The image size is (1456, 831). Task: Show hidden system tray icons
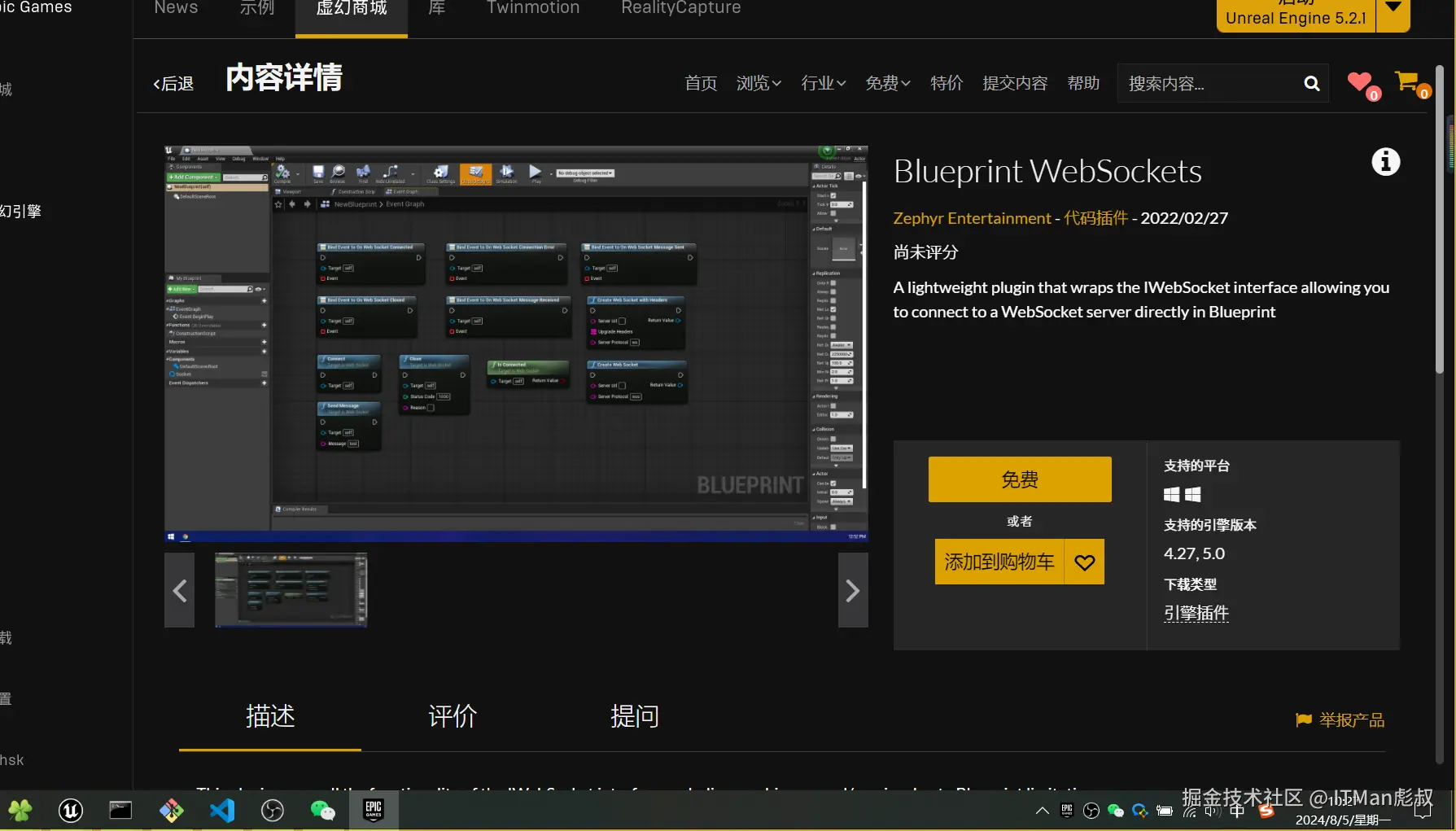pyautogui.click(x=1042, y=811)
